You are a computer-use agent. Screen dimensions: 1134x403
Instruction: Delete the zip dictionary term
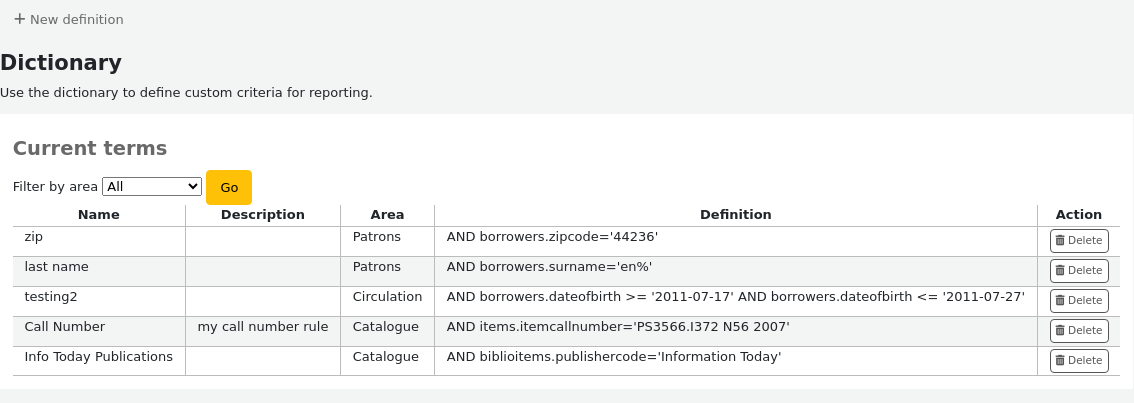click(1079, 241)
